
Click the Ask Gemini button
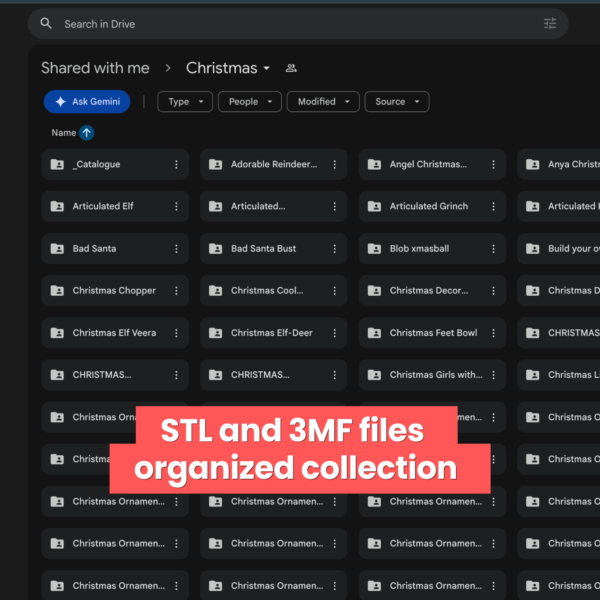(87, 102)
